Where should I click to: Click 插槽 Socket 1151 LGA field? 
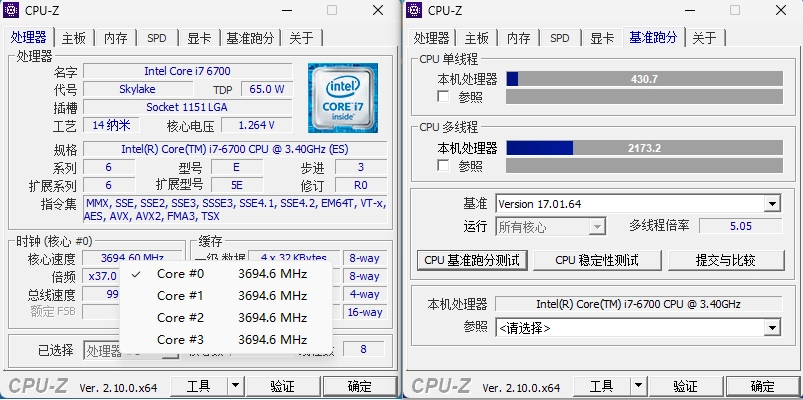point(187,107)
